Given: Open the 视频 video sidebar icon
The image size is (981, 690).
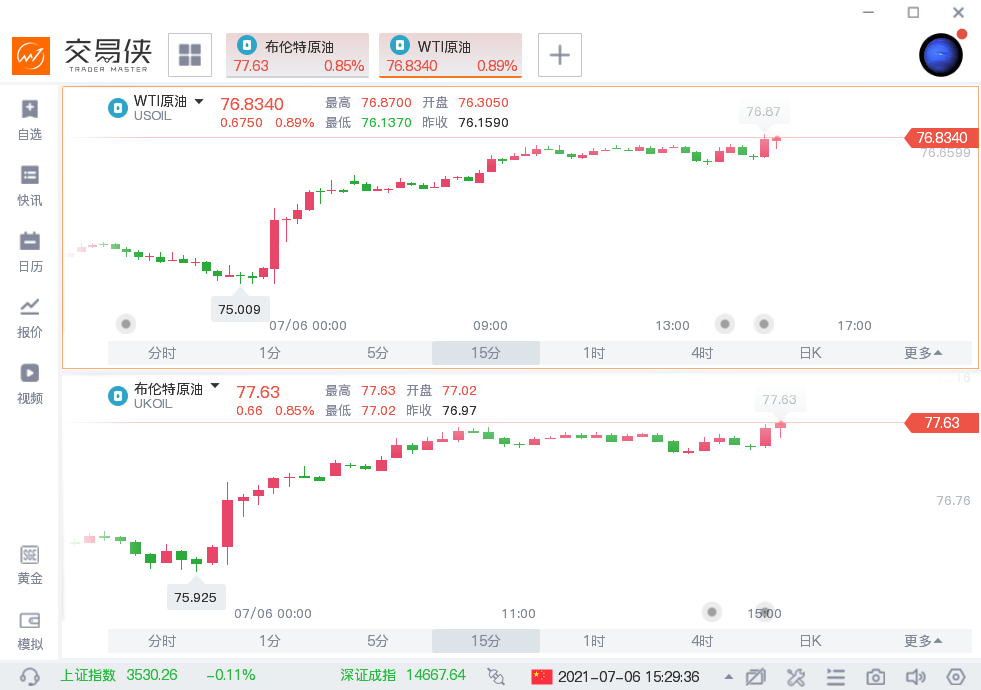Looking at the screenshot, I should (29, 384).
